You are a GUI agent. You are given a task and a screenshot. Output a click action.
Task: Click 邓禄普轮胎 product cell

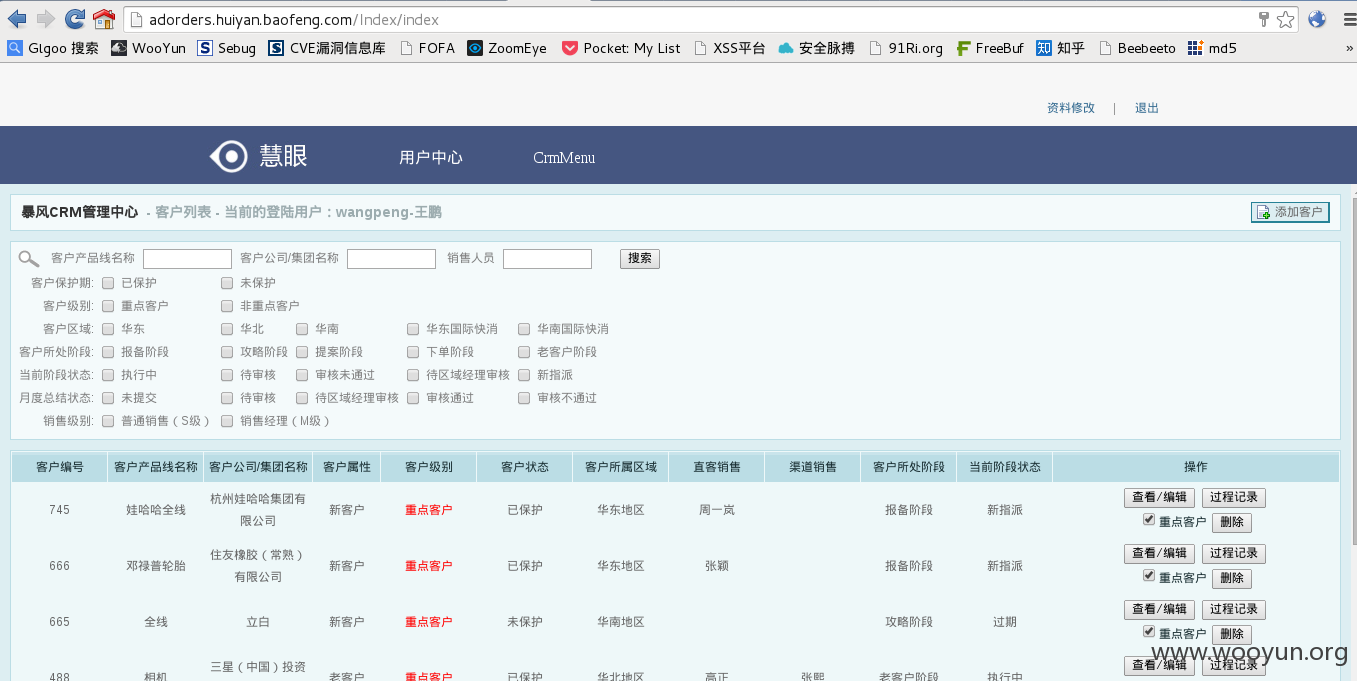tap(156, 566)
